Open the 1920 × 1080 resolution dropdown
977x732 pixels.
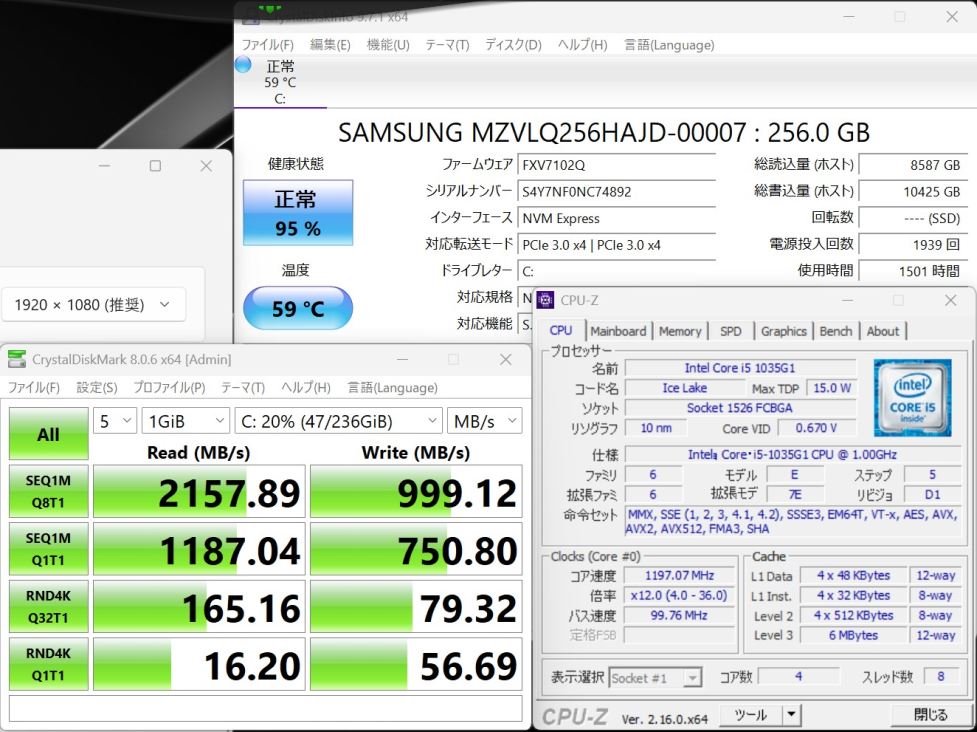pyautogui.click(x=93, y=305)
